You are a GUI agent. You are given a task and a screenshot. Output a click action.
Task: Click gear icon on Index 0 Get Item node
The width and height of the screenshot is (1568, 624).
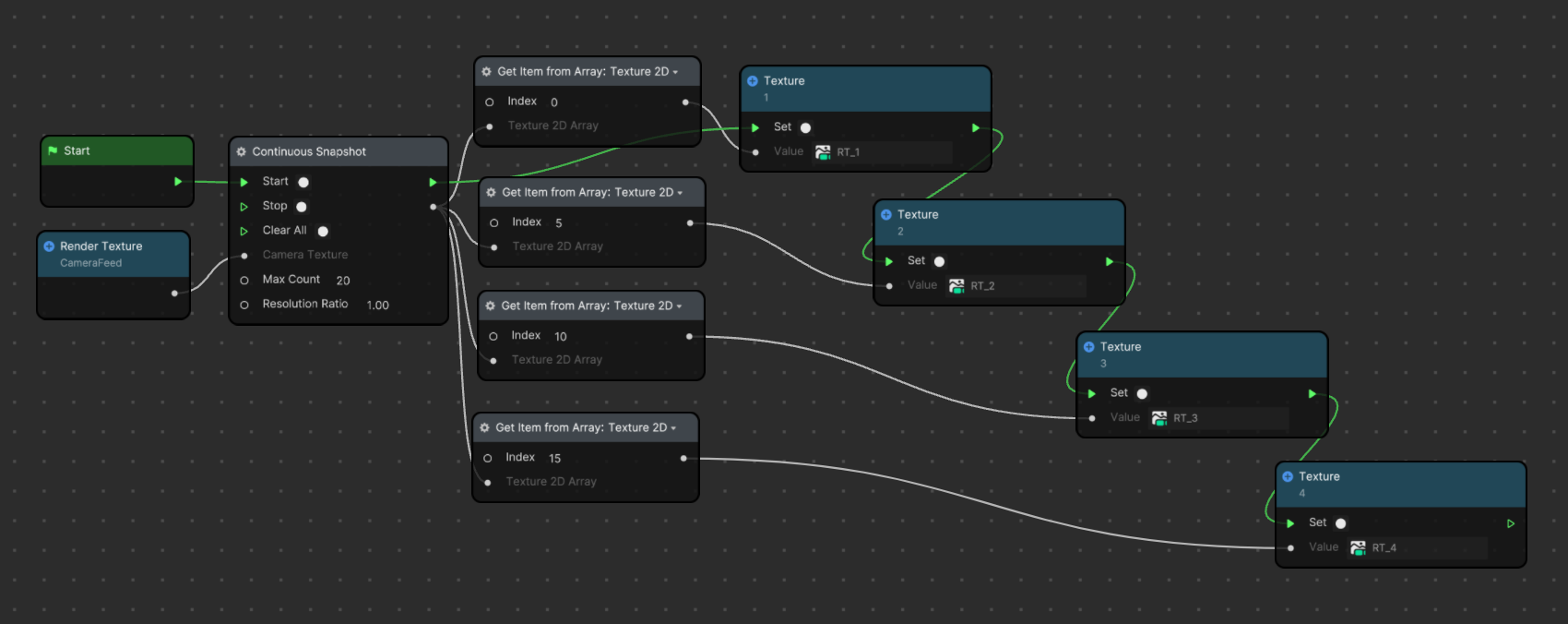(x=487, y=71)
